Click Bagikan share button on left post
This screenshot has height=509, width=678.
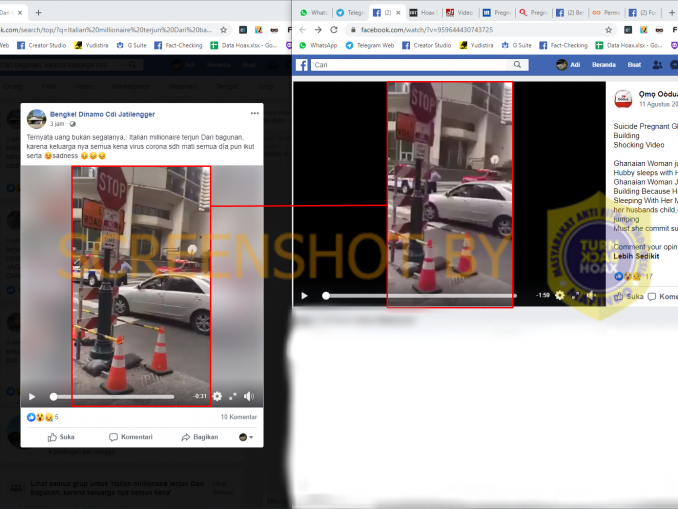point(199,437)
